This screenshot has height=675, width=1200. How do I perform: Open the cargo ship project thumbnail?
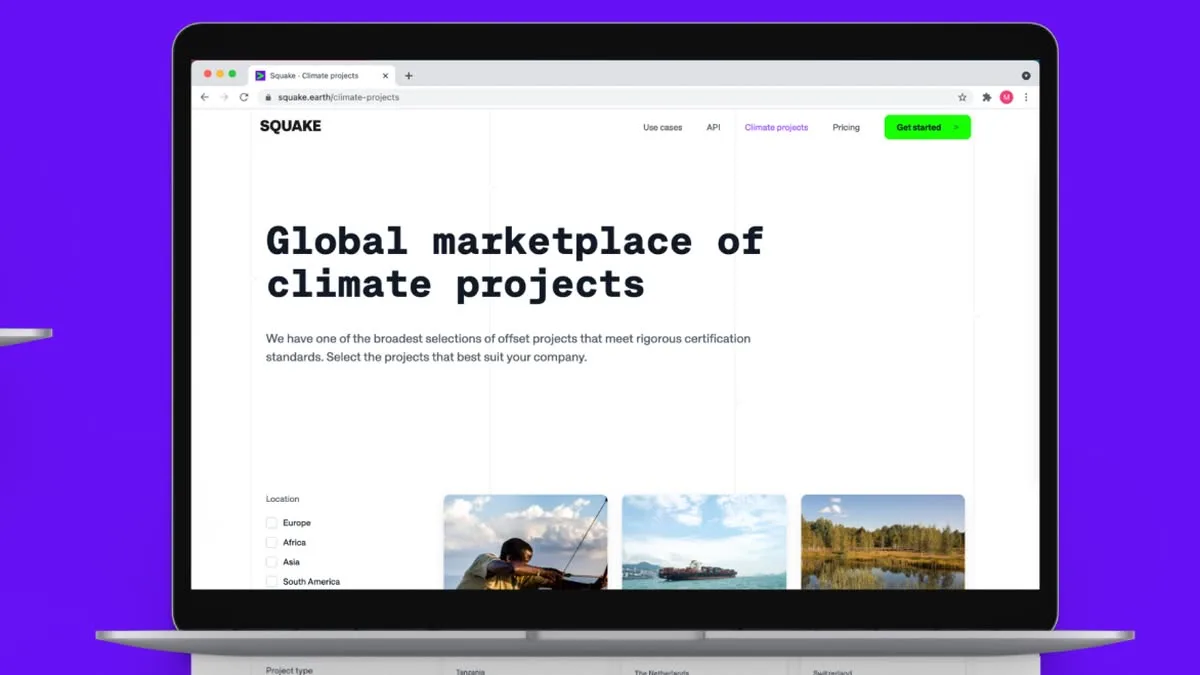[x=704, y=542]
